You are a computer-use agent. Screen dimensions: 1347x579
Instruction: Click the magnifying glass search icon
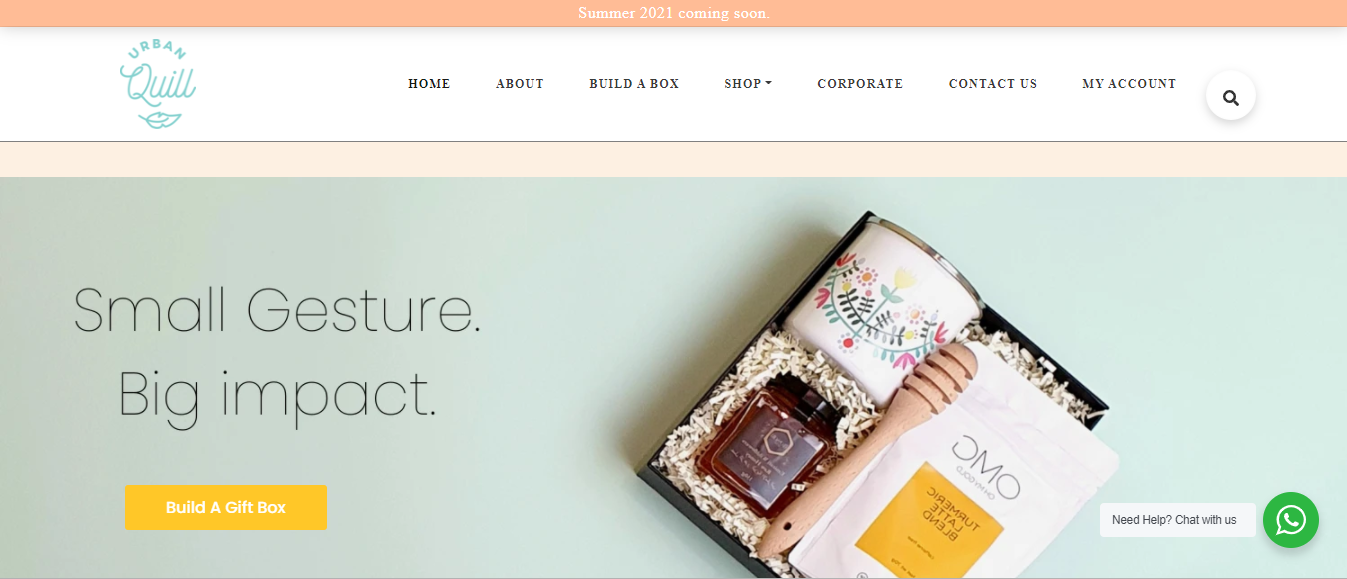[x=1230, y=97]
